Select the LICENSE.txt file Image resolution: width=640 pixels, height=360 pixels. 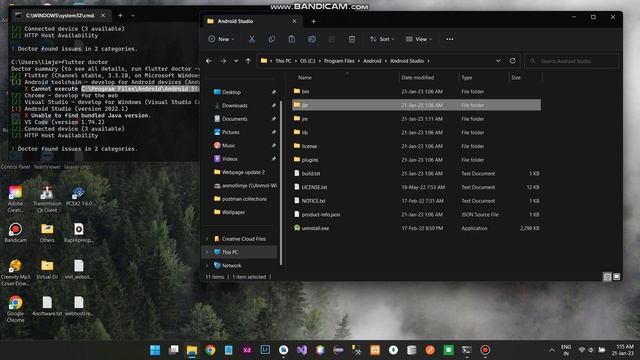pos(416,187)
